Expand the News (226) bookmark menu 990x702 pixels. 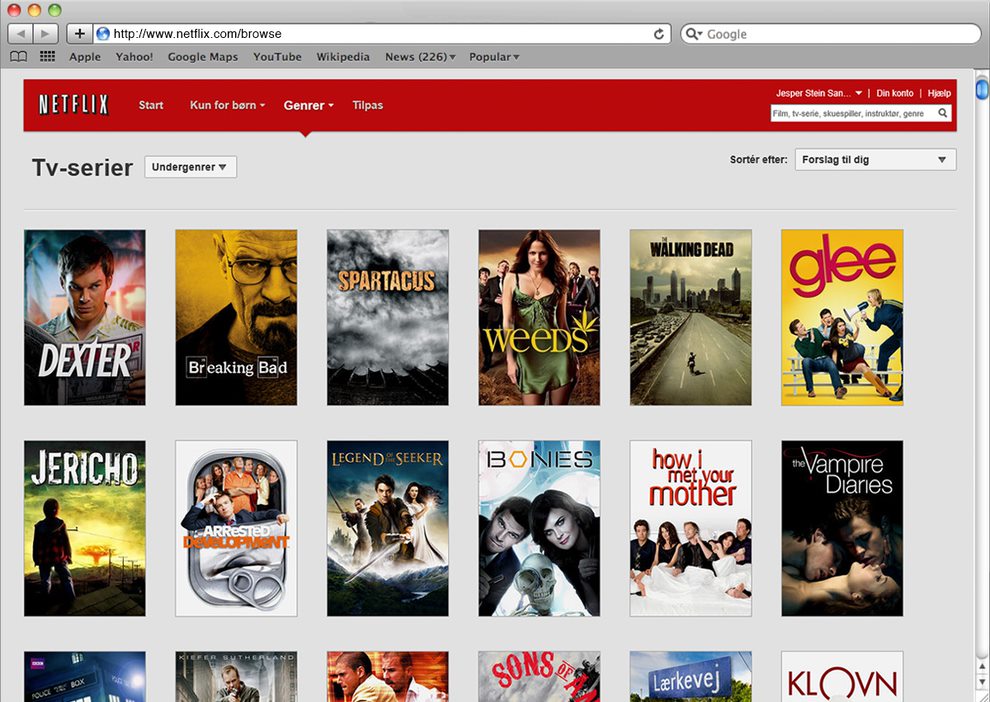pyautogui.click(x=420, y=57)
